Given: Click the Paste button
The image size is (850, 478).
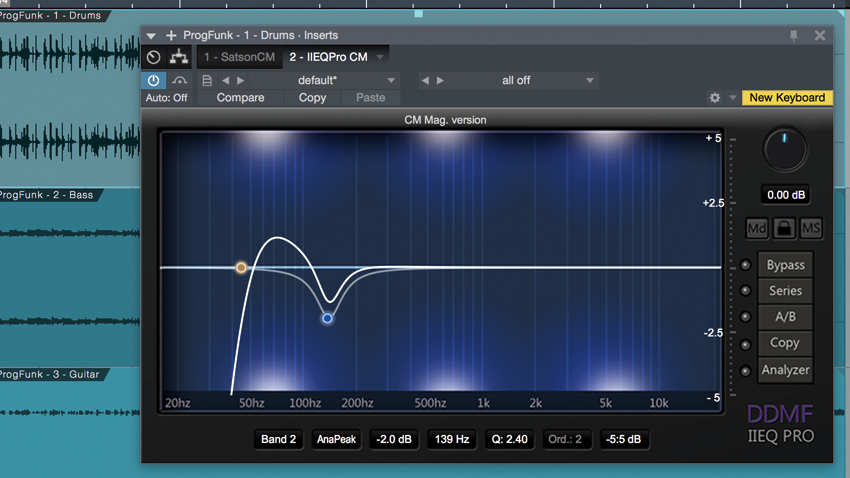Looking at the screenshot, I should (x=371, y=98).
